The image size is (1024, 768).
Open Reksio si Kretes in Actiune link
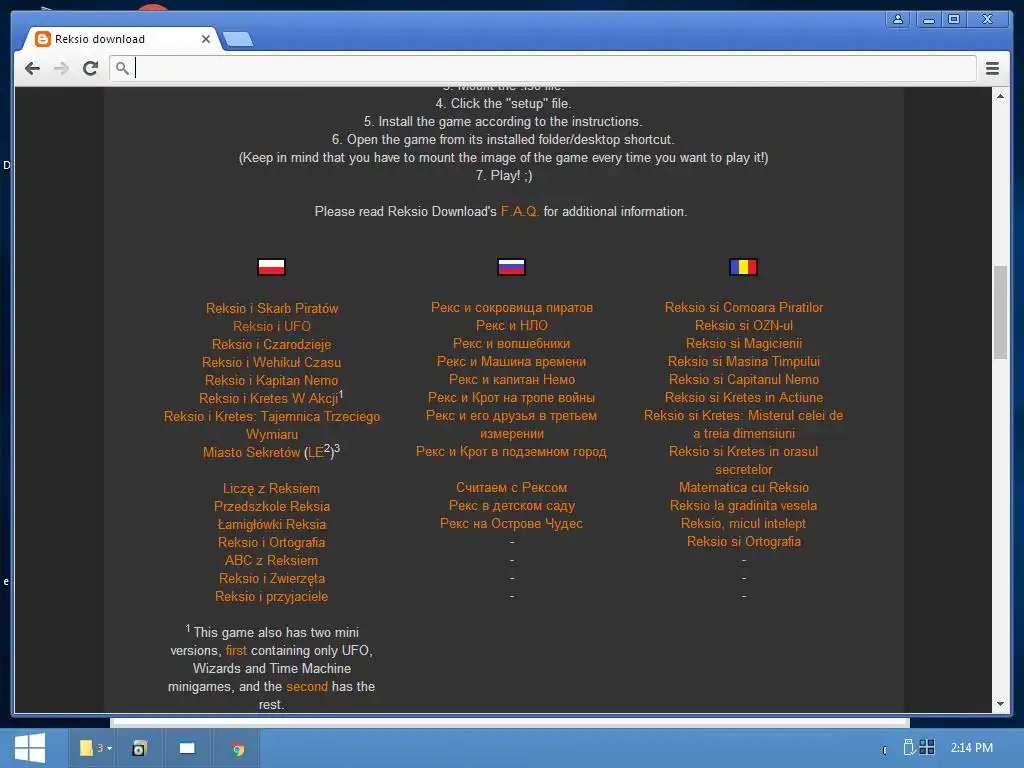click(x=744, y=398)
